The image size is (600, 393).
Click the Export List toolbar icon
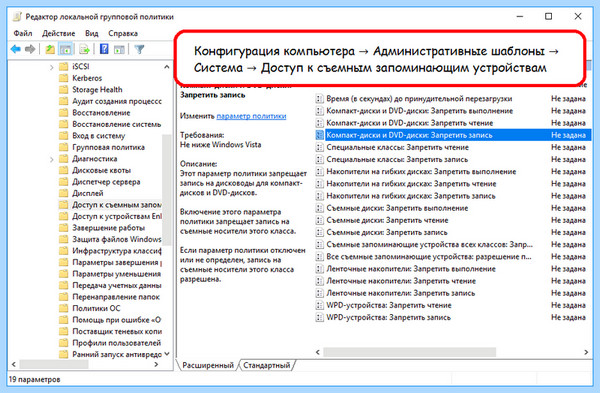tap(84, 49)
